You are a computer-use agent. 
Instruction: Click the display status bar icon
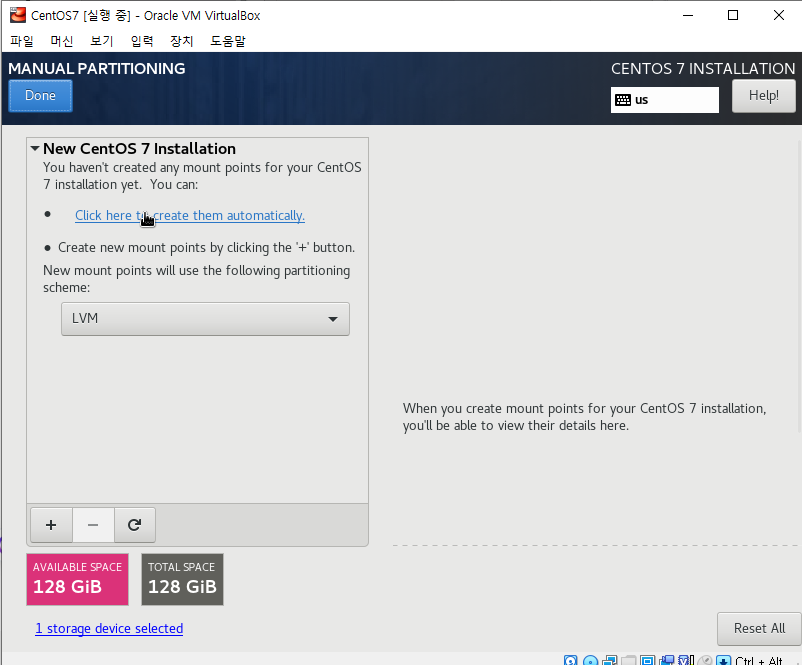point(648,660)
